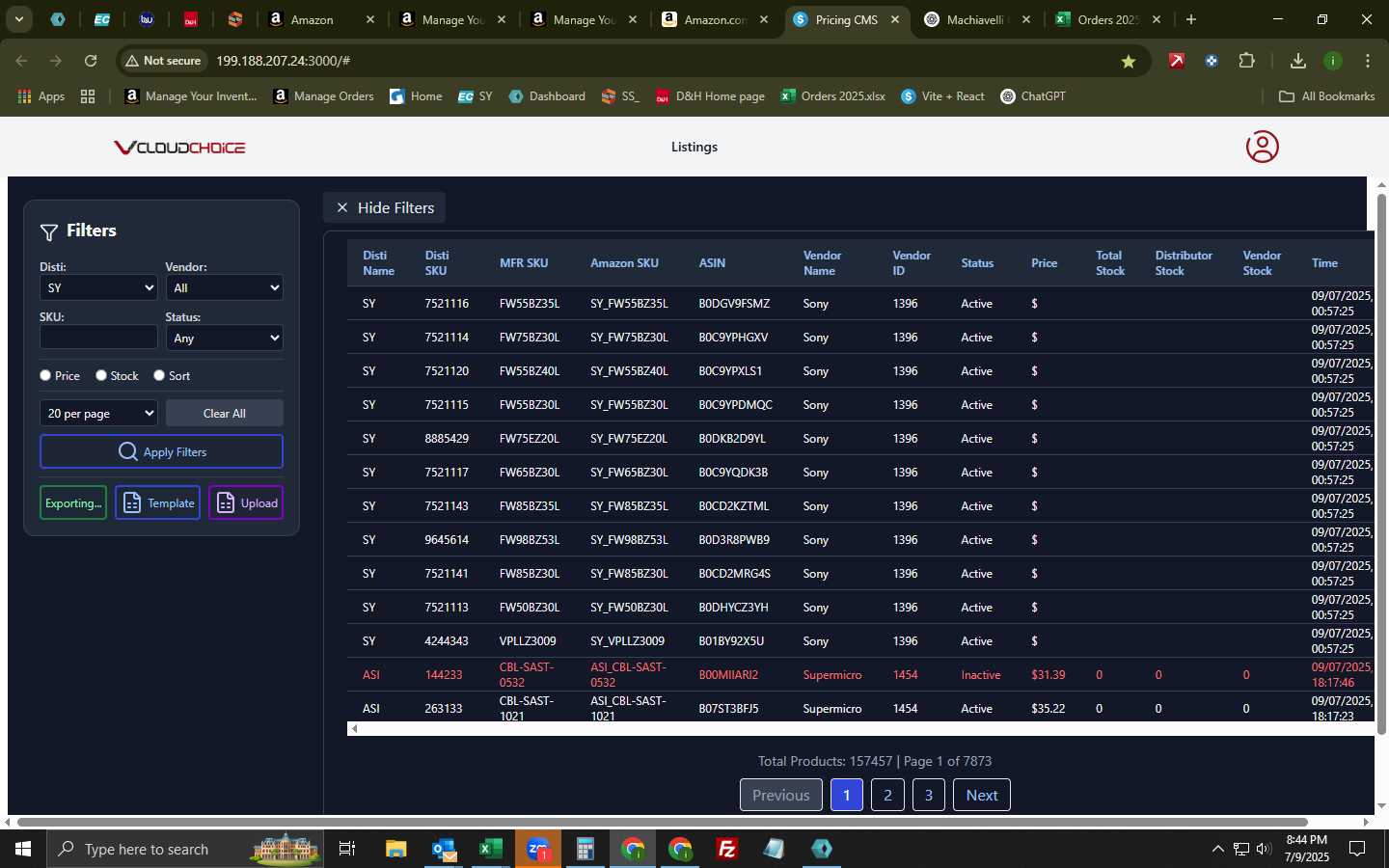
Task: Open the D&H Home page bookmark
Action: click(710, 96)
